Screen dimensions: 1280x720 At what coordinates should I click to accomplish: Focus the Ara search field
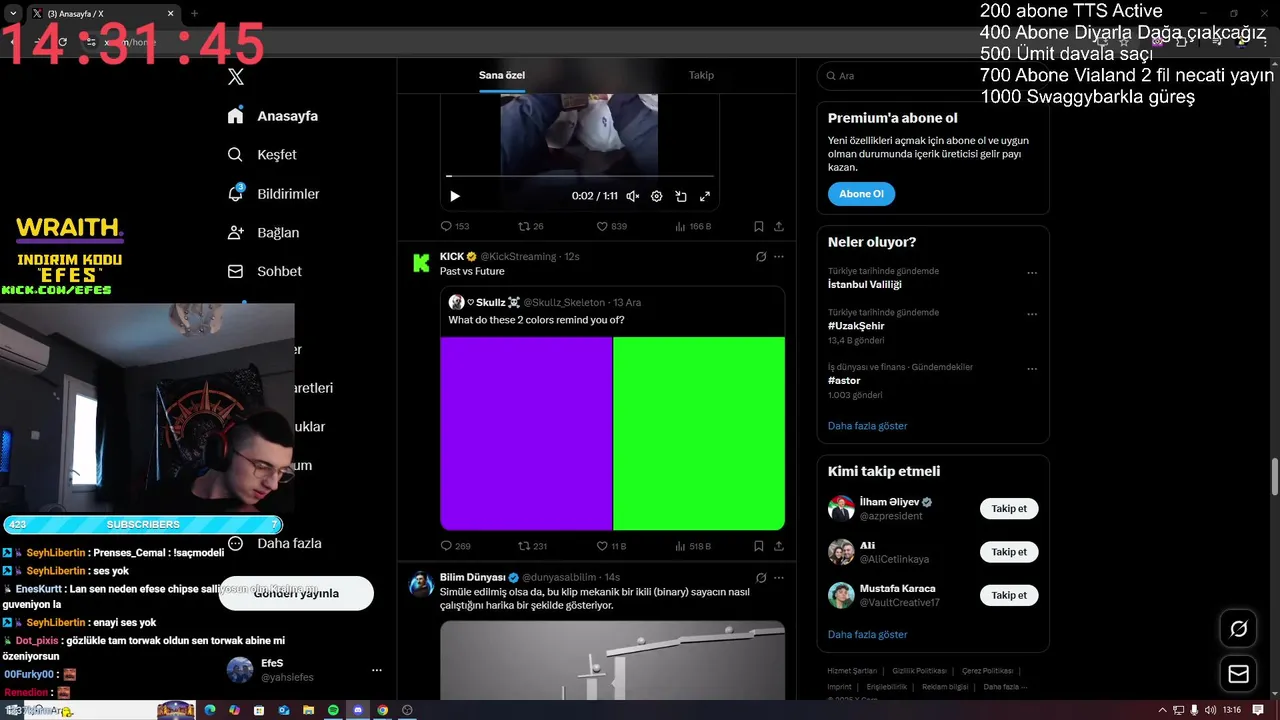933,76
